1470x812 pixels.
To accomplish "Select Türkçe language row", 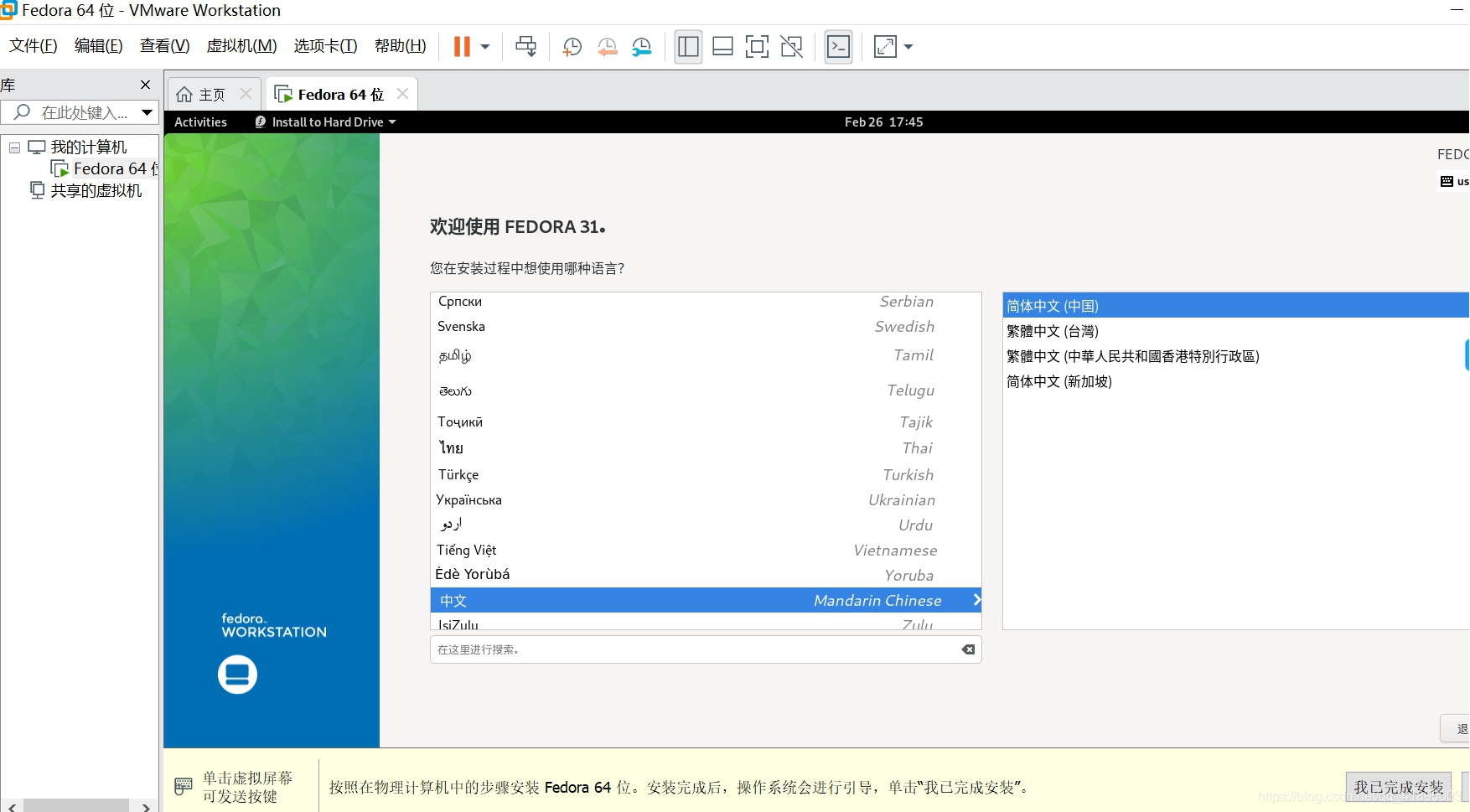I will [706, 475].
